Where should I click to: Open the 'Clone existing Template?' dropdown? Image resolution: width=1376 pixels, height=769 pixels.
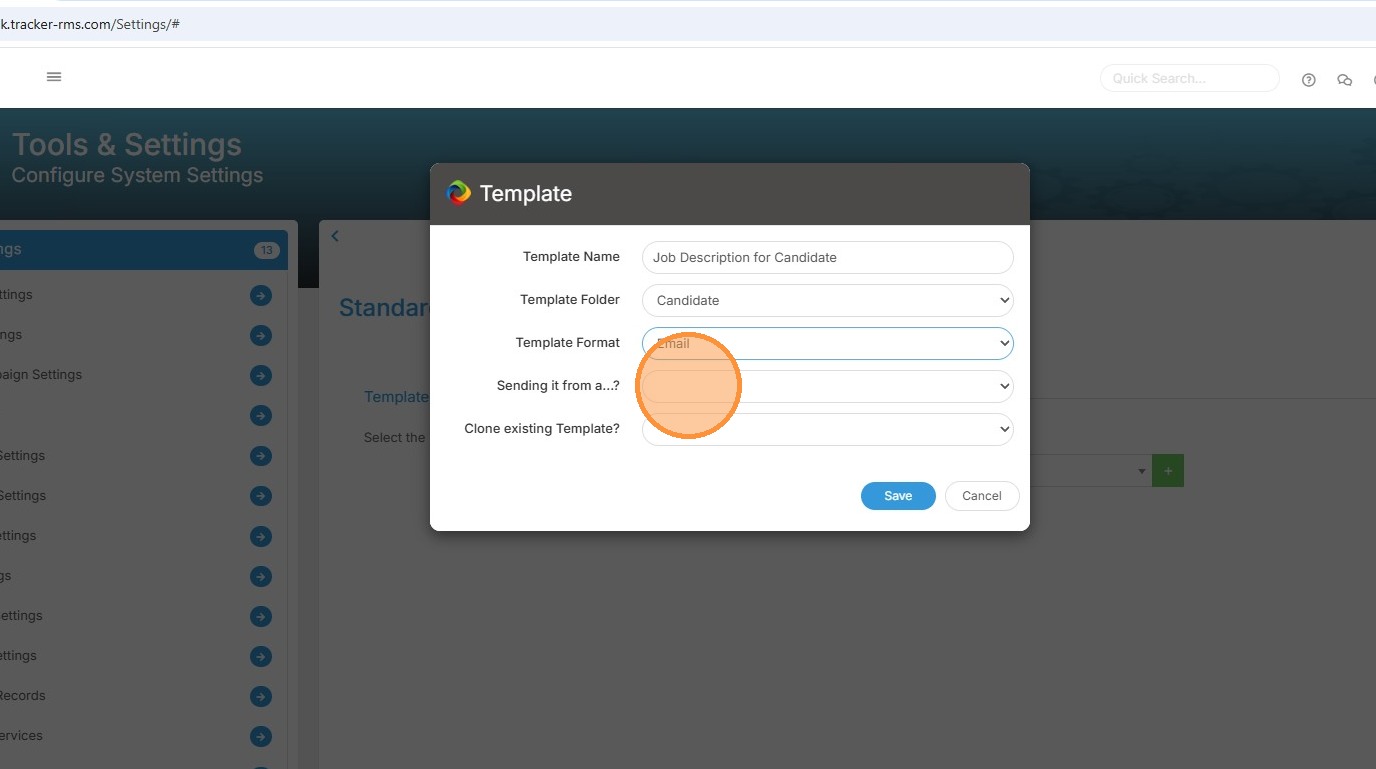828,429
